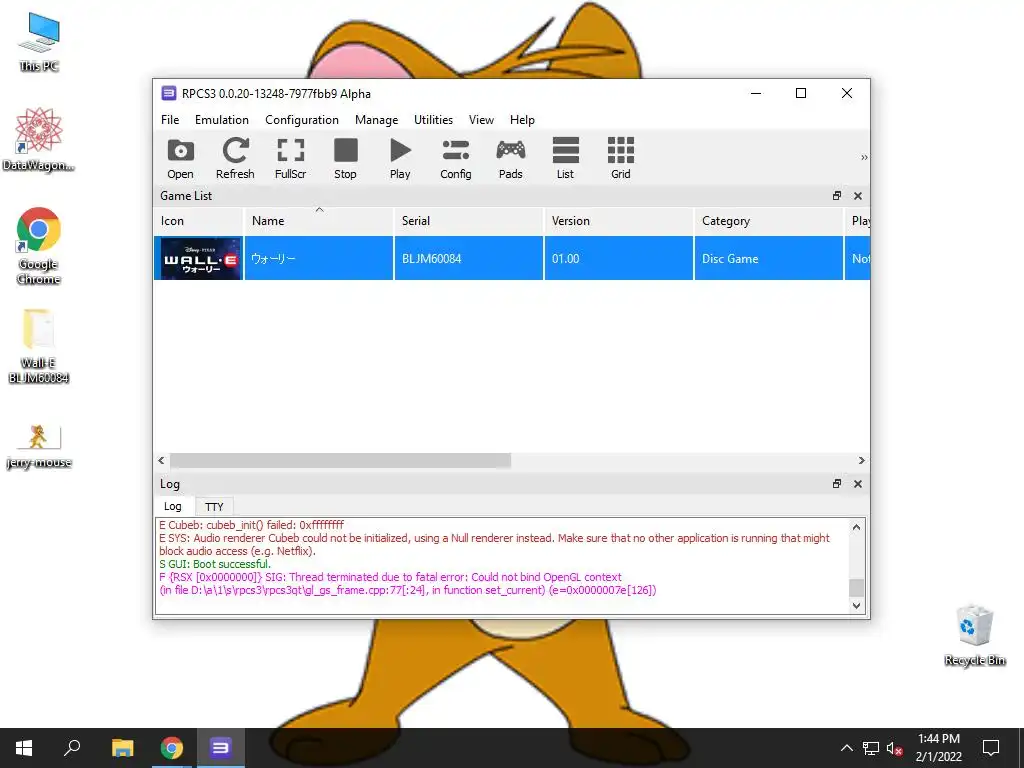Click the network tray icon
Screen dimensions: 1024x768
[x=871, y=748]
